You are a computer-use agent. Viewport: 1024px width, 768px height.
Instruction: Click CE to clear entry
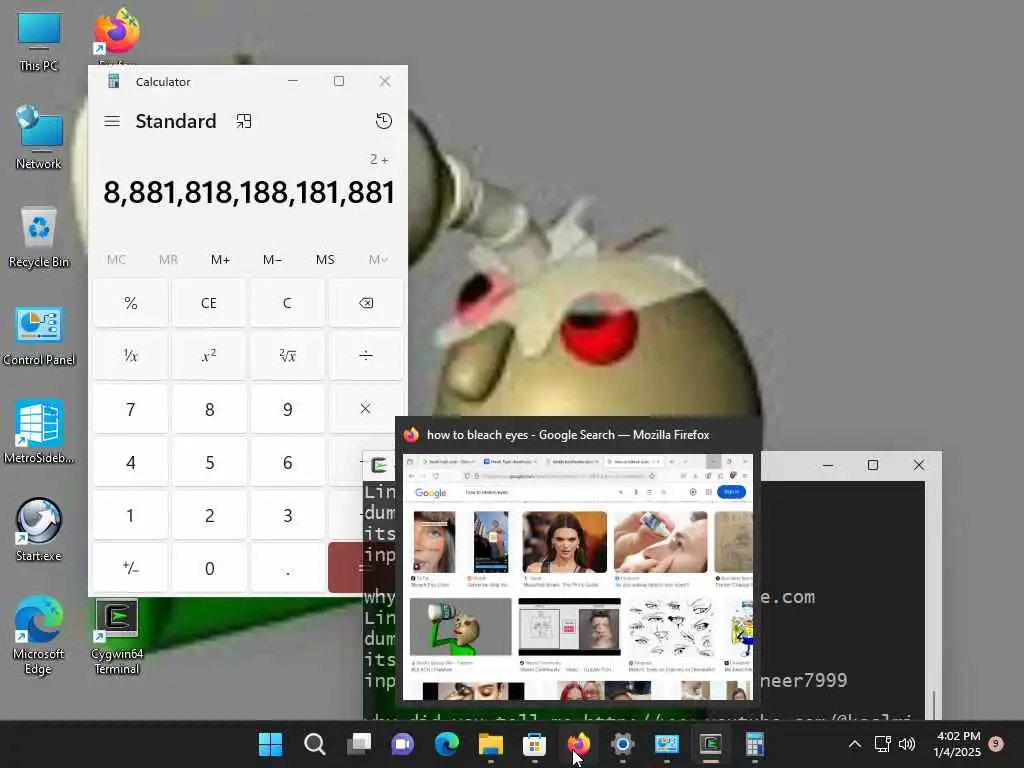tap(209, 303)
